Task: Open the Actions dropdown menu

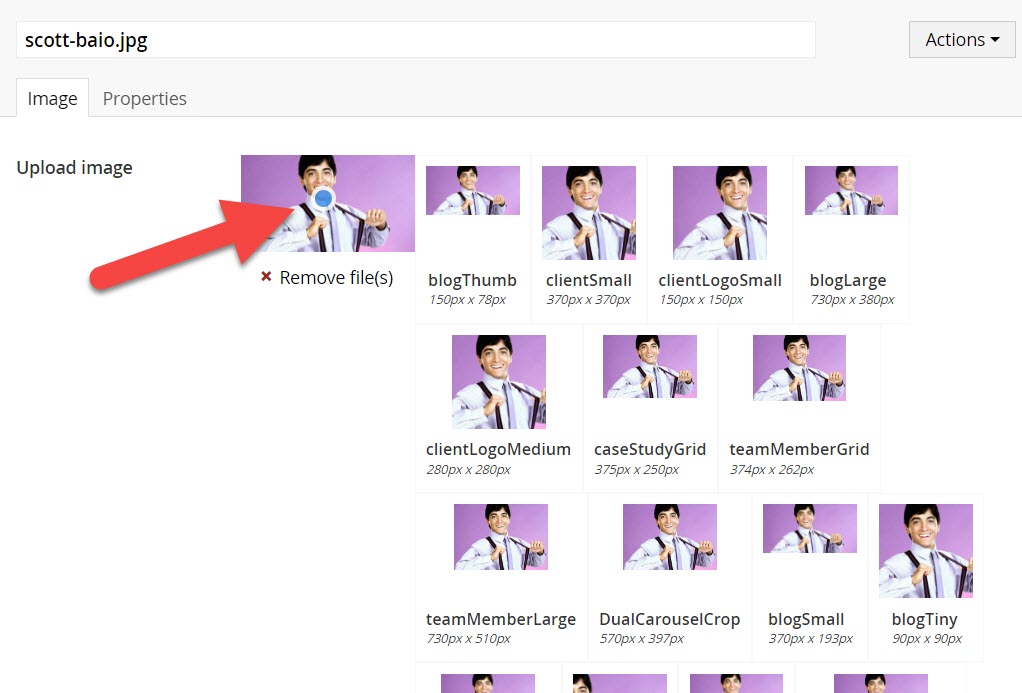Action: pos(961,40)
